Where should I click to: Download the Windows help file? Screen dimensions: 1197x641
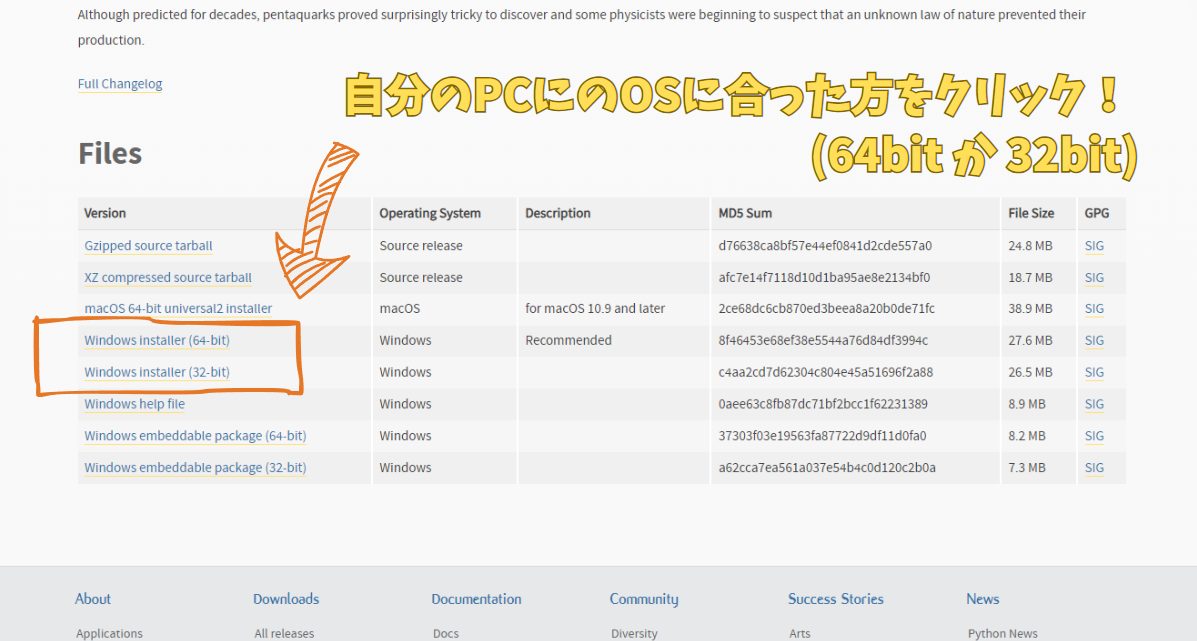(x=134, y=404)
